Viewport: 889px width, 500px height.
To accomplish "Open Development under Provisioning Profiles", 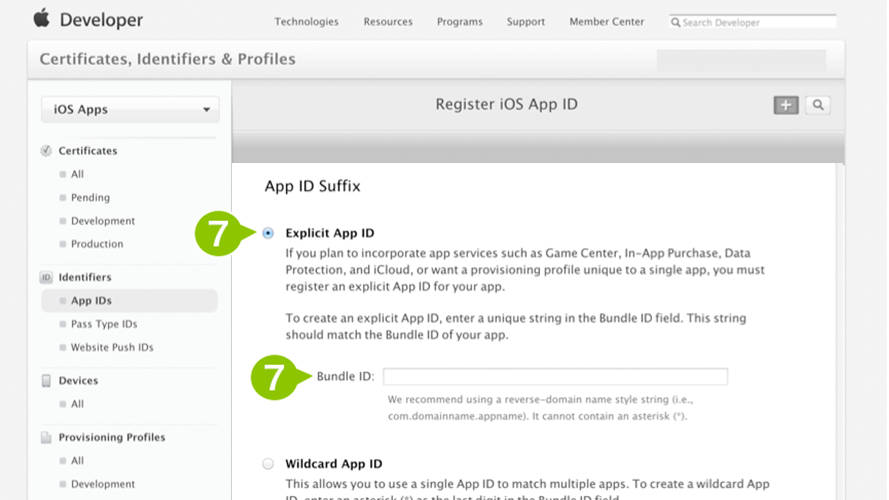I will [103, 484].
